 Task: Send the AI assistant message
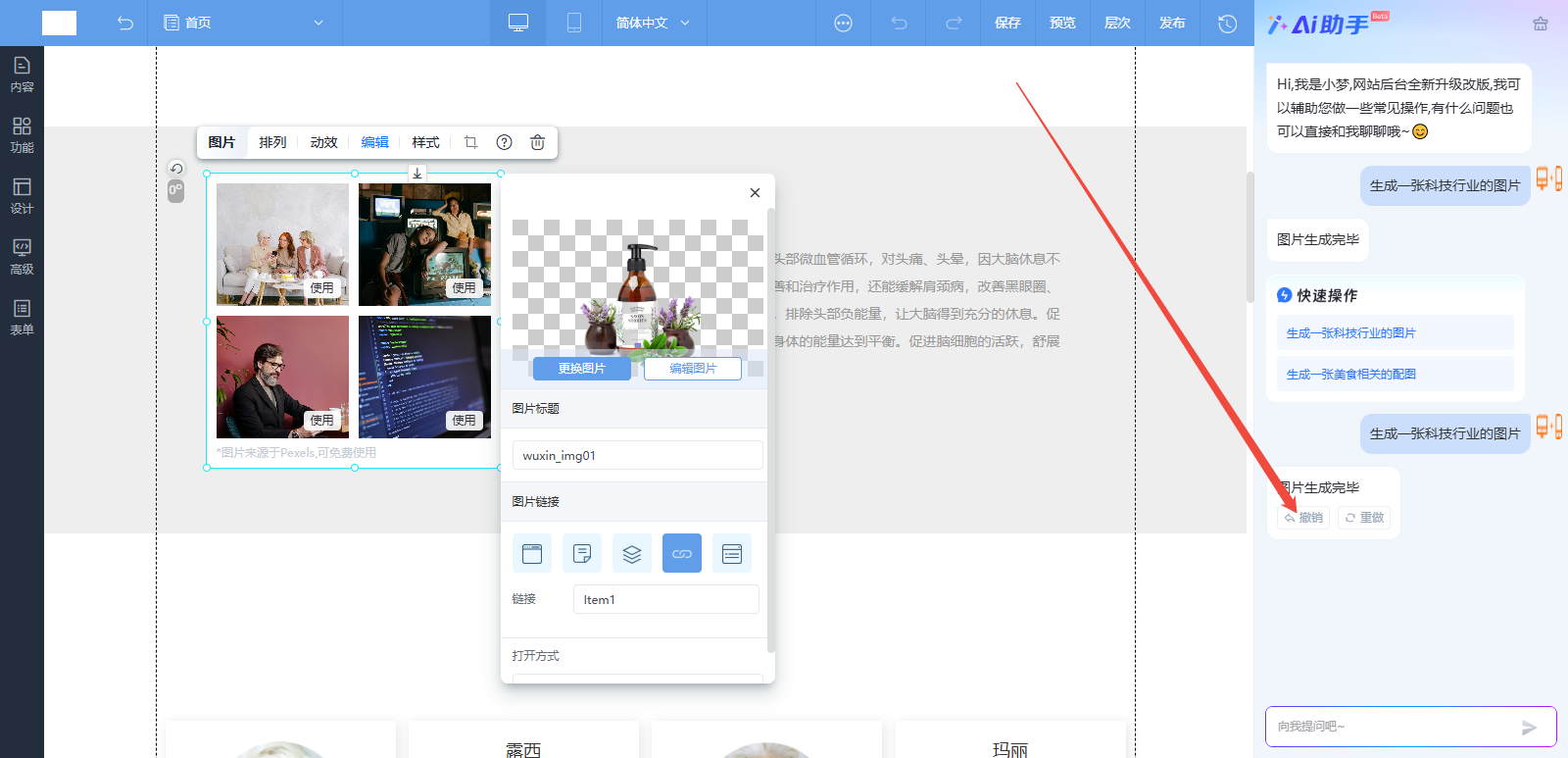pyautogui.click(x=1529, y=727)
